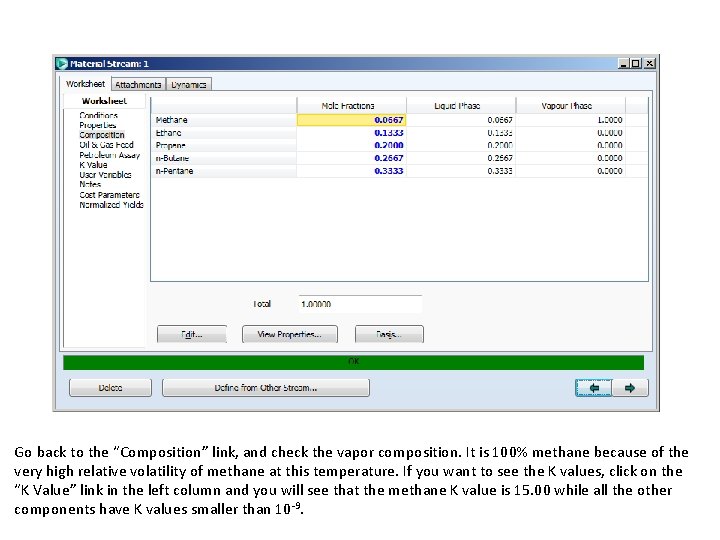
Task: Click n-Butane liquid phase value 0.2667
Action: point(461,158)
